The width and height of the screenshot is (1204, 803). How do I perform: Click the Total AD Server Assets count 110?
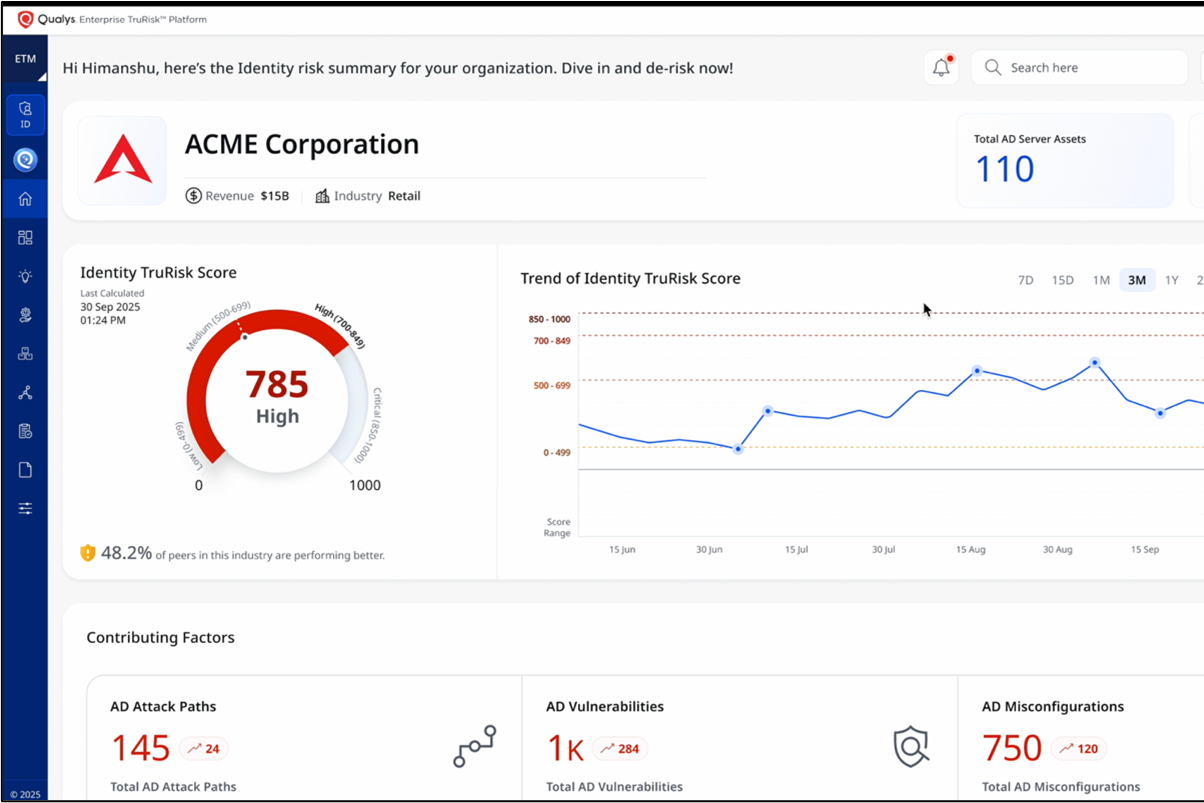[x=1004, y=169]
